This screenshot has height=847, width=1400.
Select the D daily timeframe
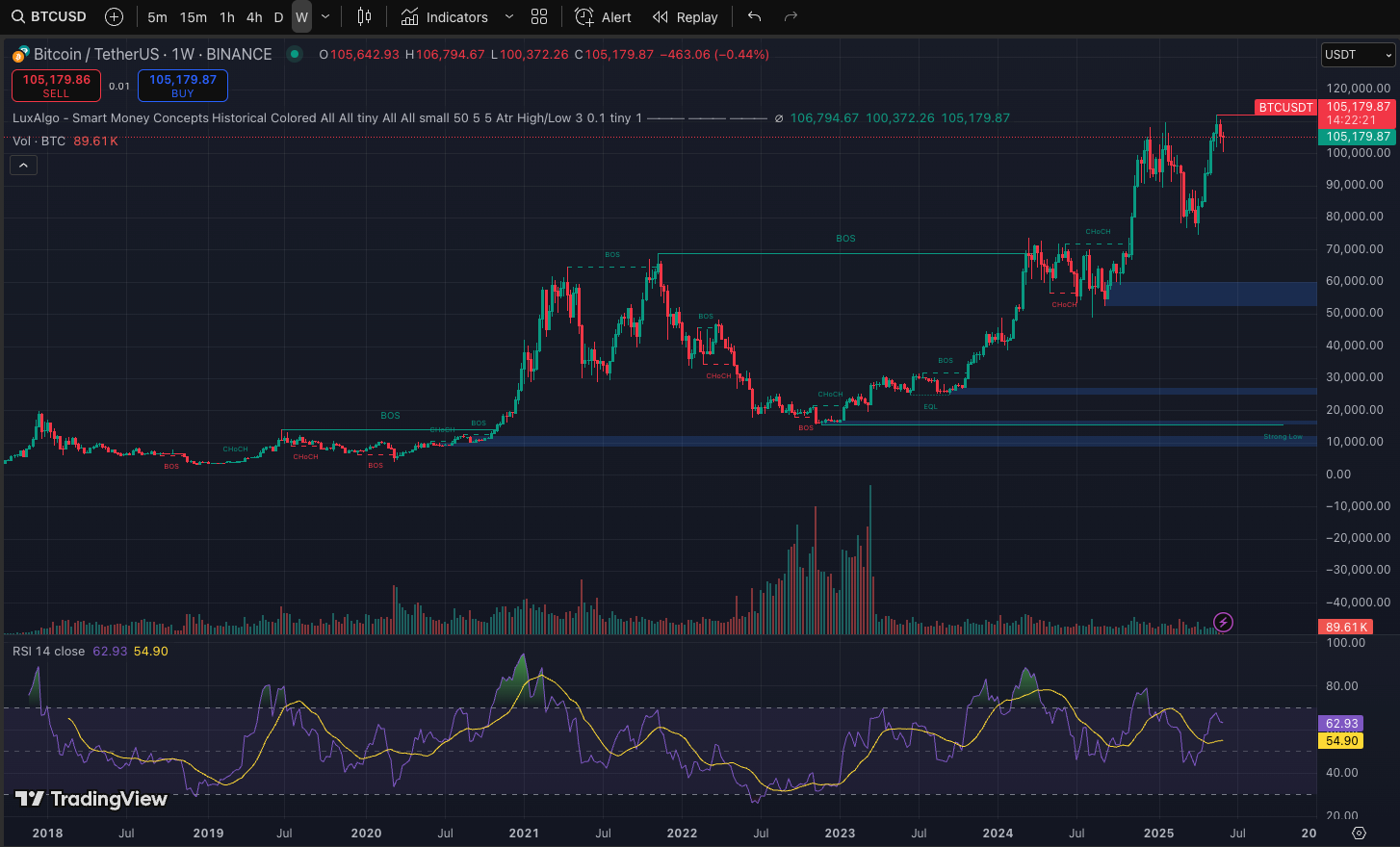(278, 17)
